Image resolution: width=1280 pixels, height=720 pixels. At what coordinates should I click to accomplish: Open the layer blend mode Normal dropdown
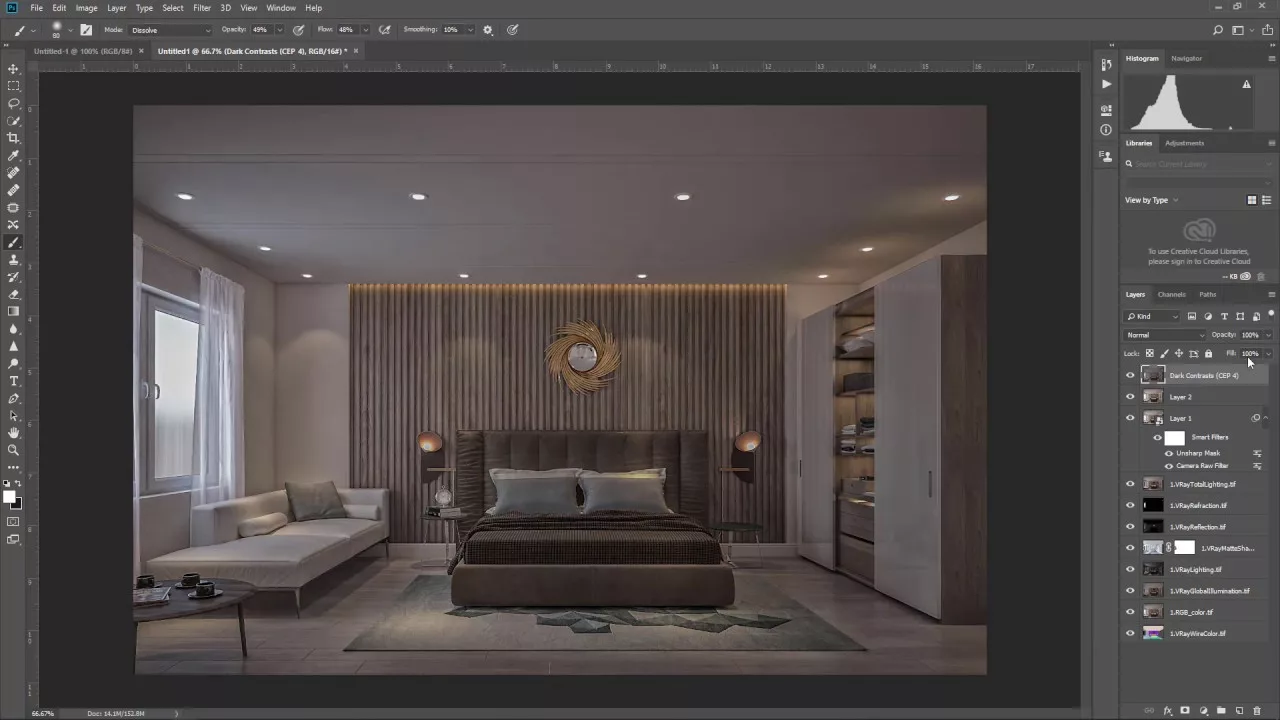point(1165,335)
